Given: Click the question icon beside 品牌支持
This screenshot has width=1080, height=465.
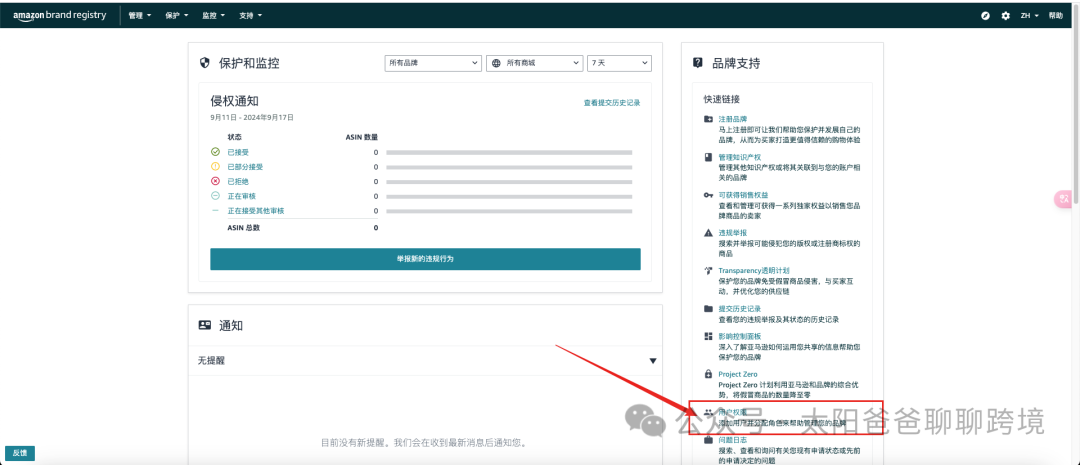Looking at the screenshot, I should 698,63.
